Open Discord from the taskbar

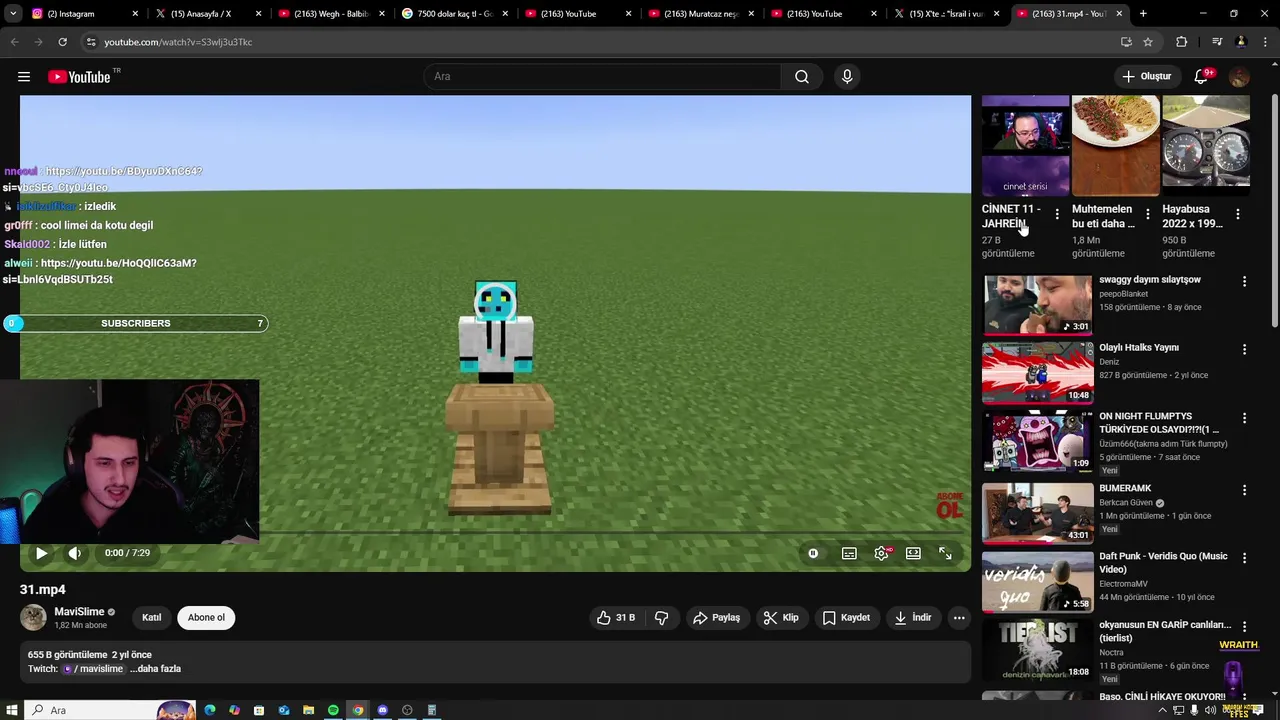(382, 710)
